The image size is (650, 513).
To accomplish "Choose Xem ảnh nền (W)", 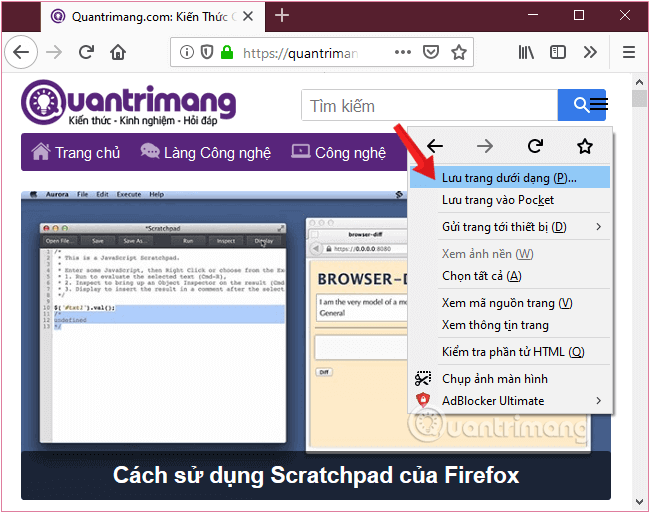I will pos(510,254).
